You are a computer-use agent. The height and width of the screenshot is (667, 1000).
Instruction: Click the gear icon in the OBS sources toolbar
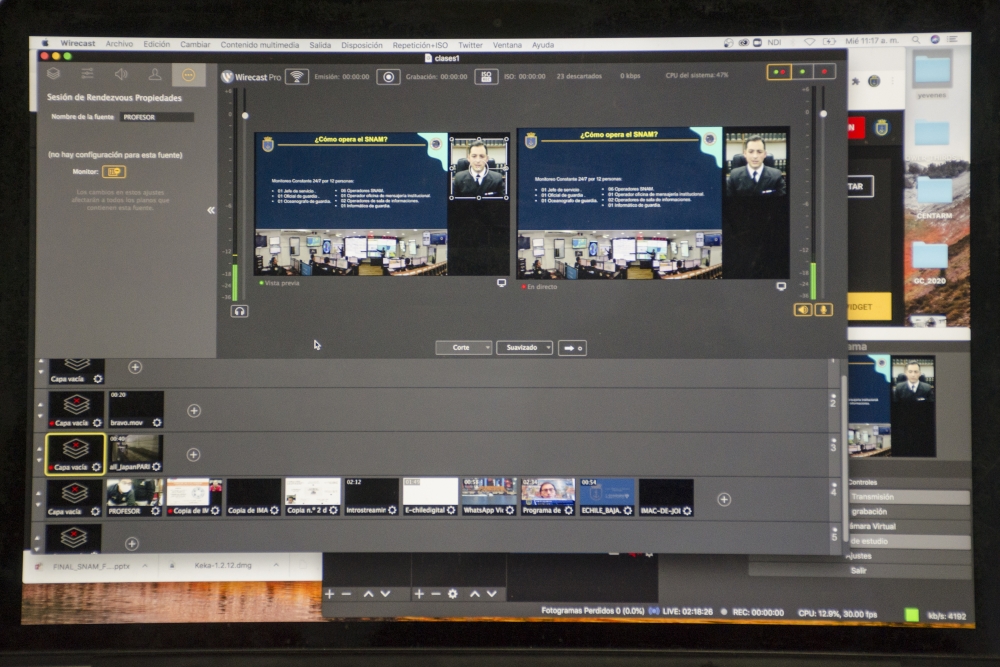(x=452, y=594)
